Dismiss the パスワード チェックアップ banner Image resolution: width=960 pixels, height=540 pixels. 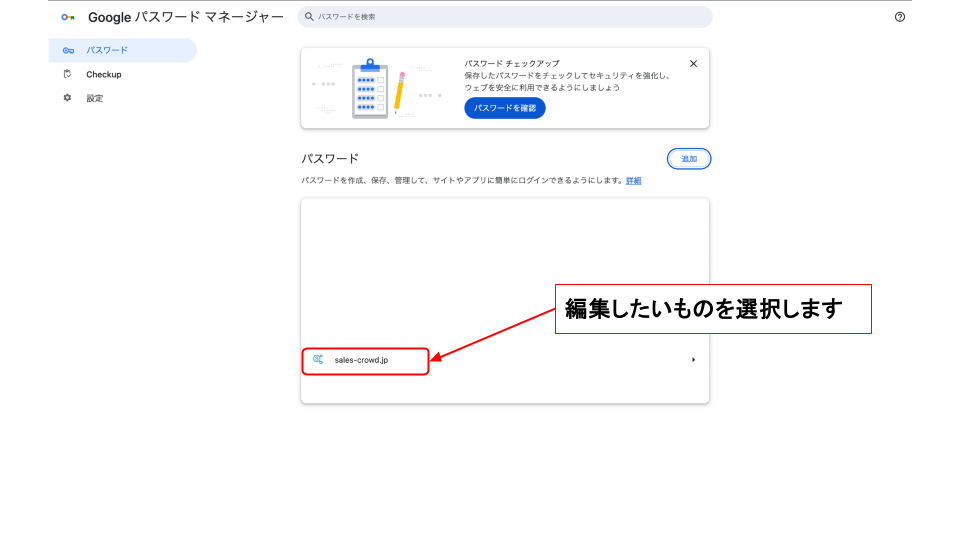click(693, 64)
